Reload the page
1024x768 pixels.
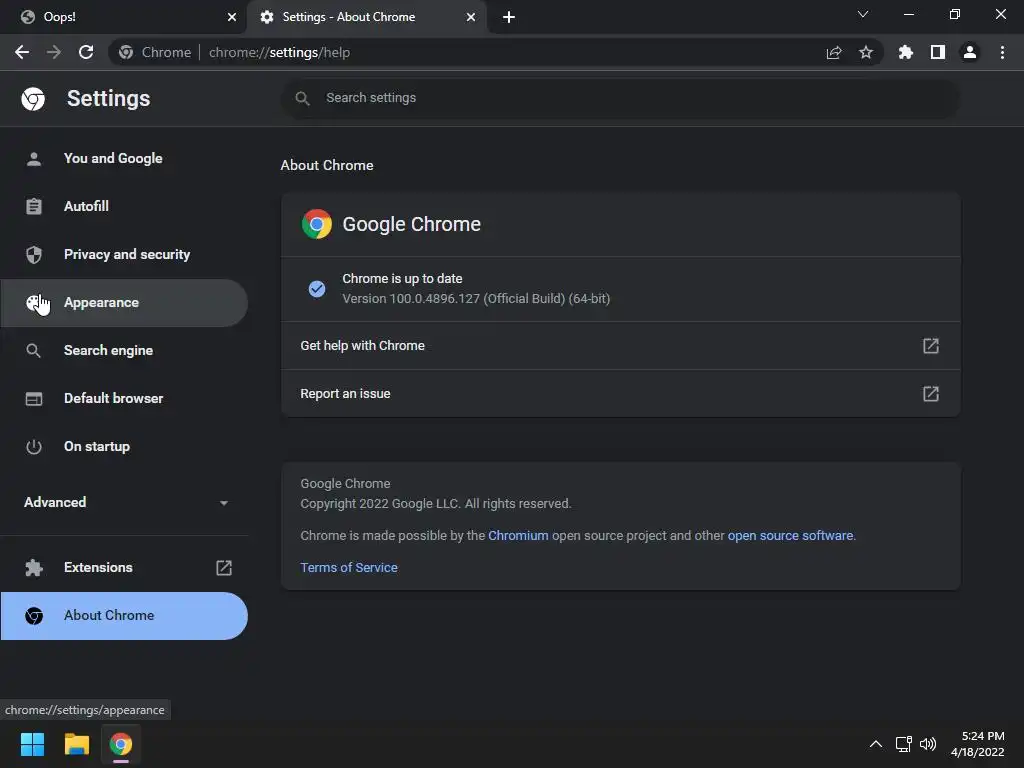point(86,52)
